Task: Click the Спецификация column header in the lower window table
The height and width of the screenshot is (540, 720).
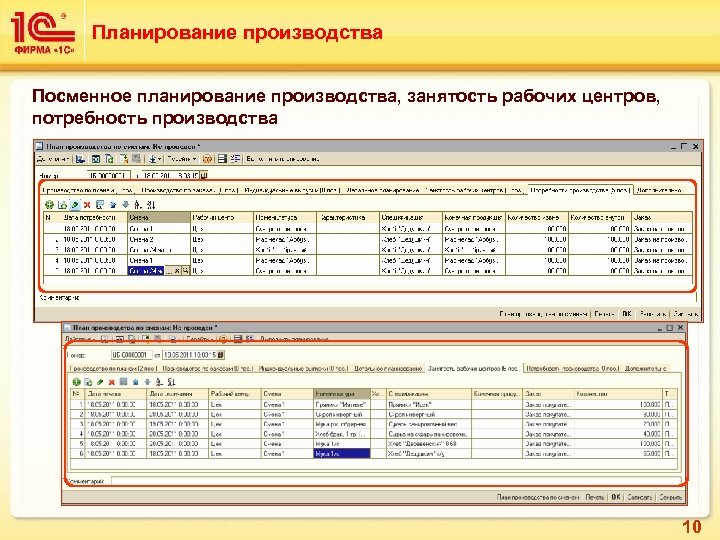Action: 429,394
